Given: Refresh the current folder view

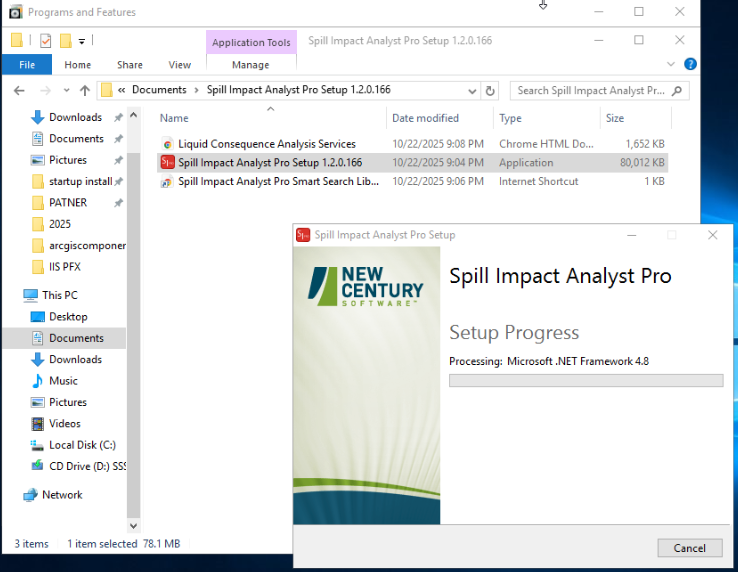Looking at the screenshot, I should point(490,90).
